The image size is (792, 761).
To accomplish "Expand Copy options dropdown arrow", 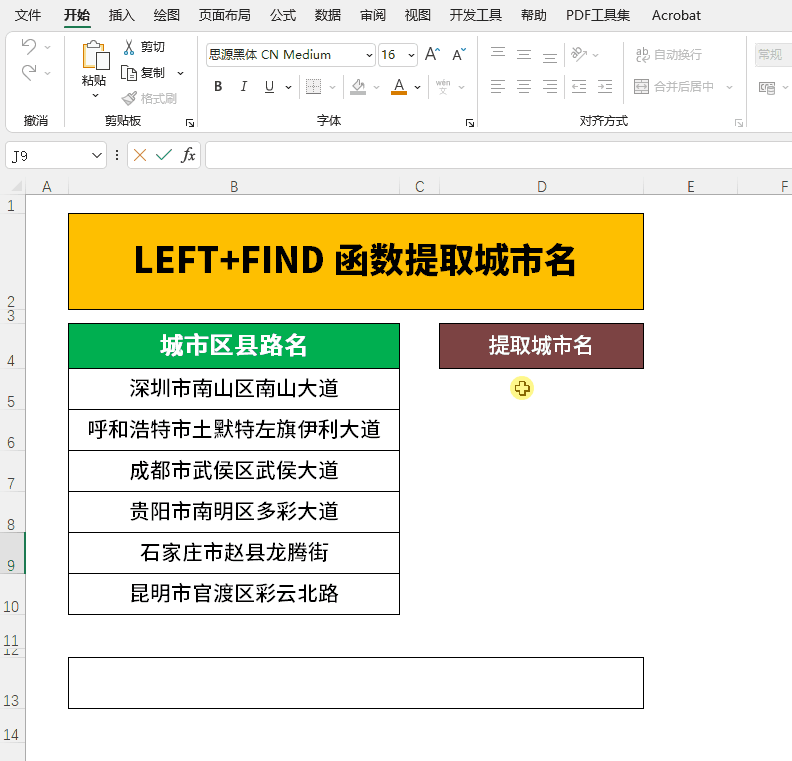I will coord(180,73).
